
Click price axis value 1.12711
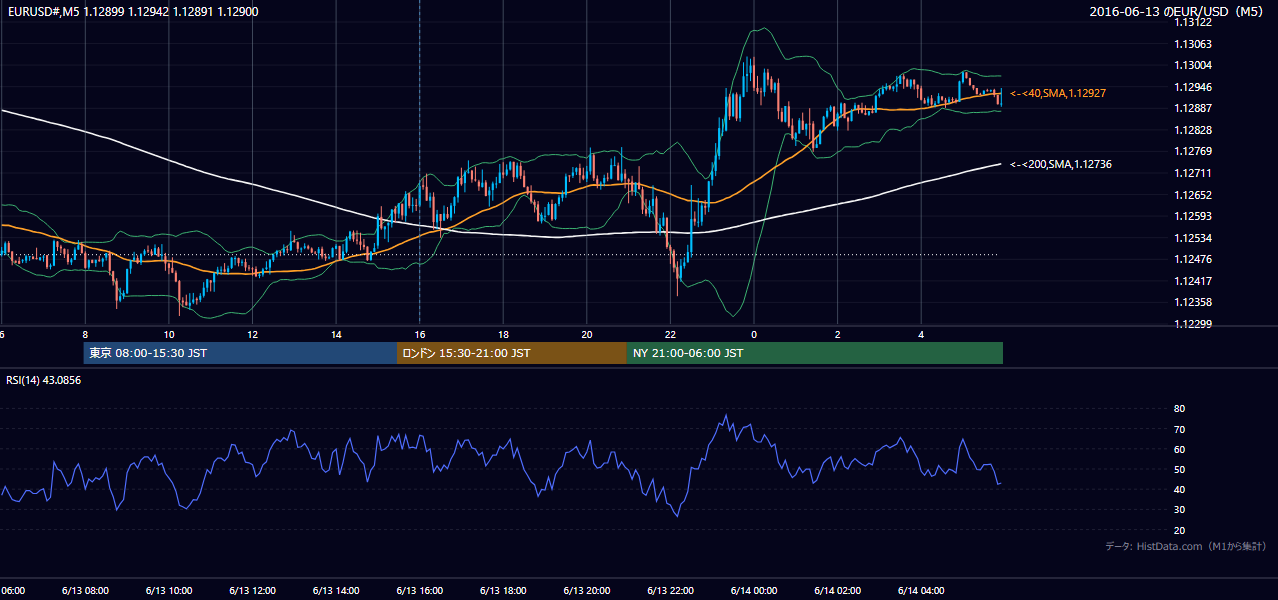1195,173
